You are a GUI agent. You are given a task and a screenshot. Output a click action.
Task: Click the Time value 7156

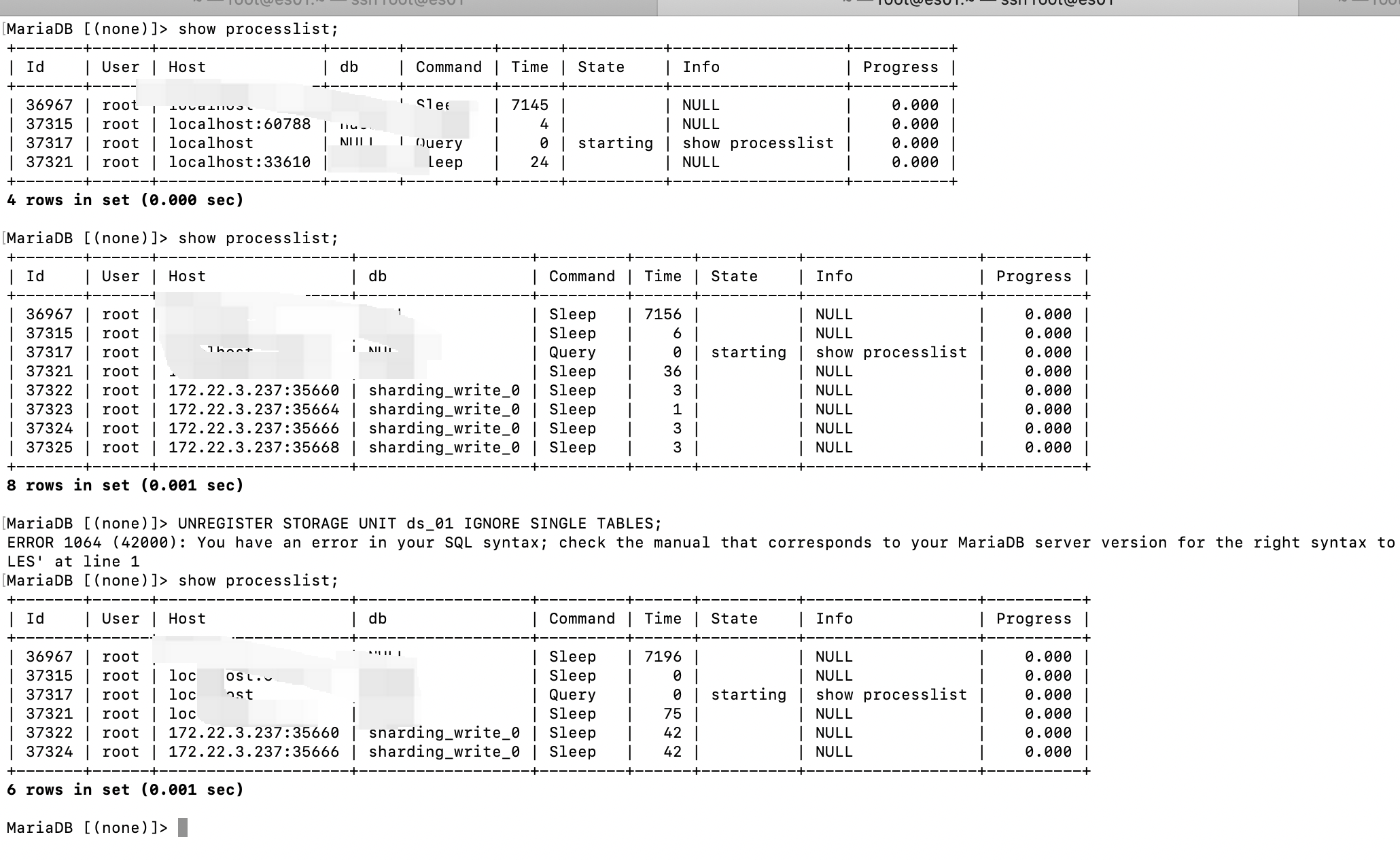(663, 315)
